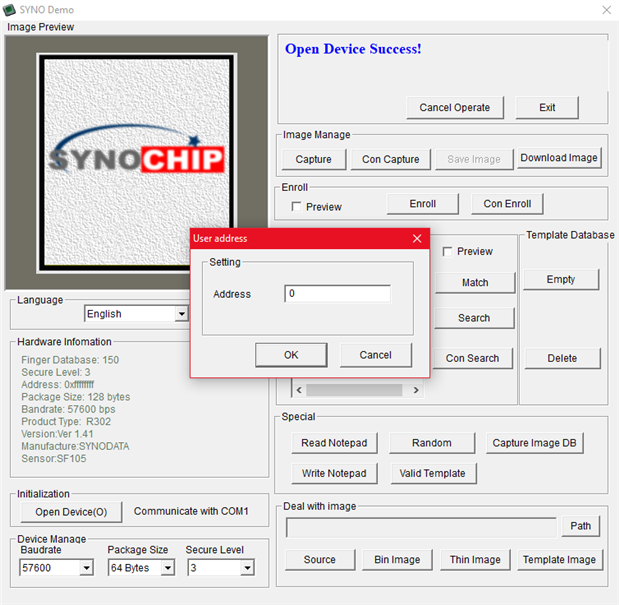Click Thin Image button
Image resolution: width=619 pixels, height=605 pixels.
(x=475, y=560)
